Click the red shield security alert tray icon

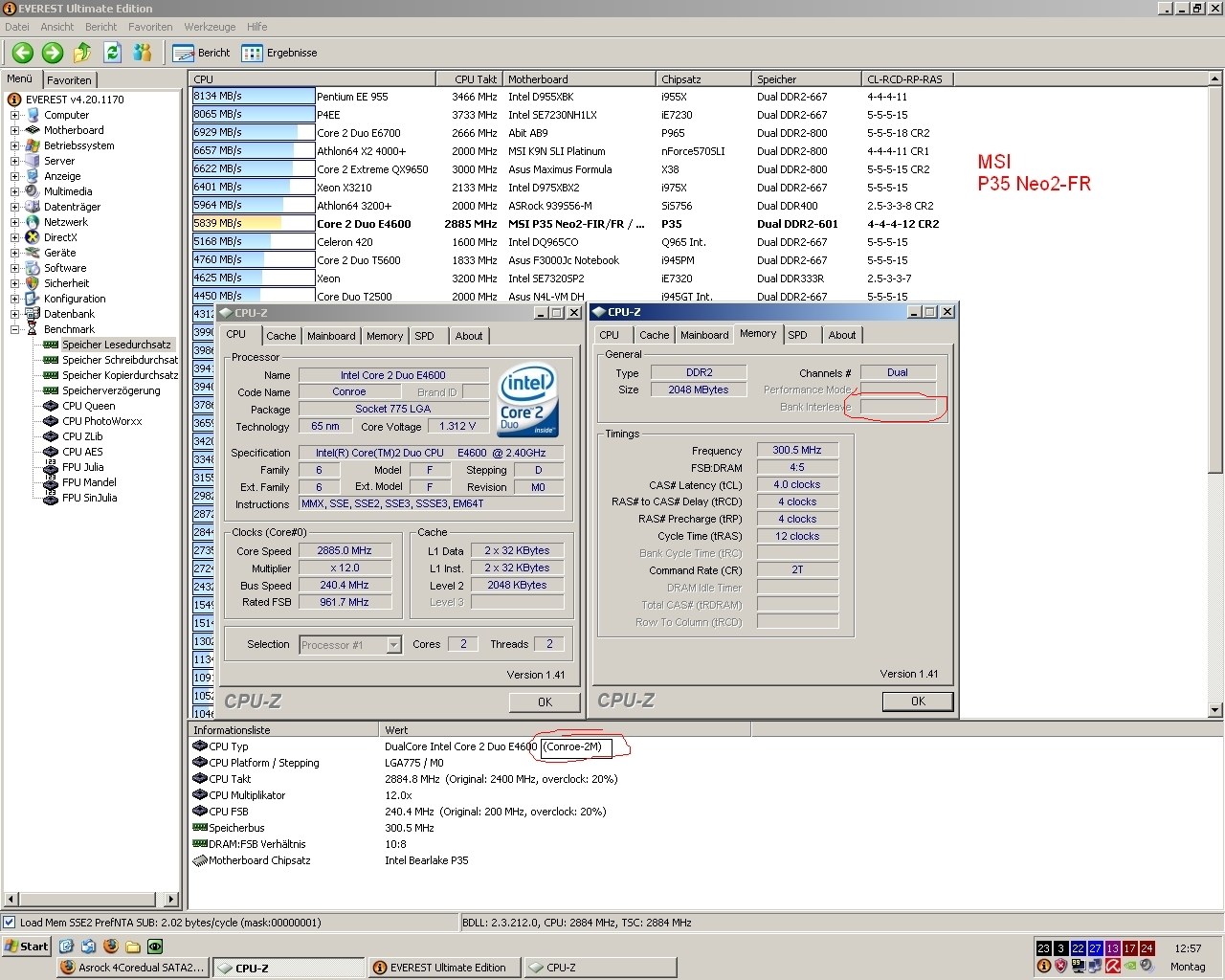tap(1060, 966)
